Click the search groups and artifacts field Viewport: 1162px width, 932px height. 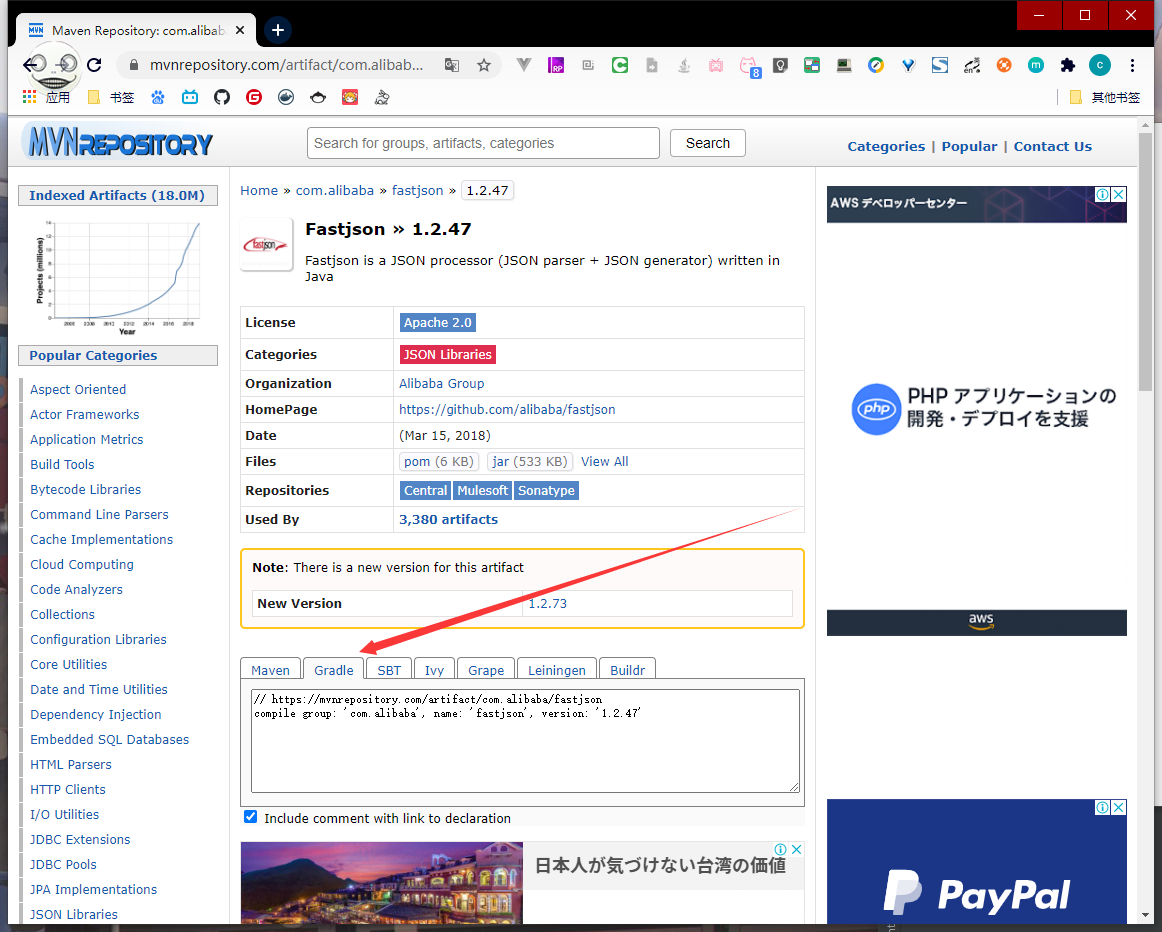click(x=483, y=143)
